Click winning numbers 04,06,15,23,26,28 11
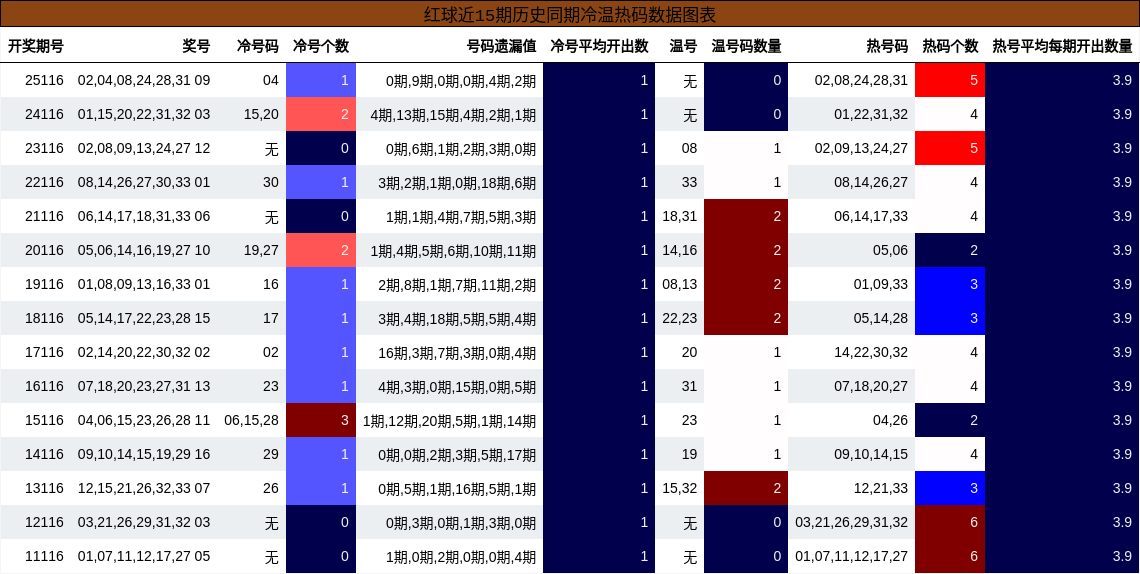 pyautogui.click(x=144, y=421)
